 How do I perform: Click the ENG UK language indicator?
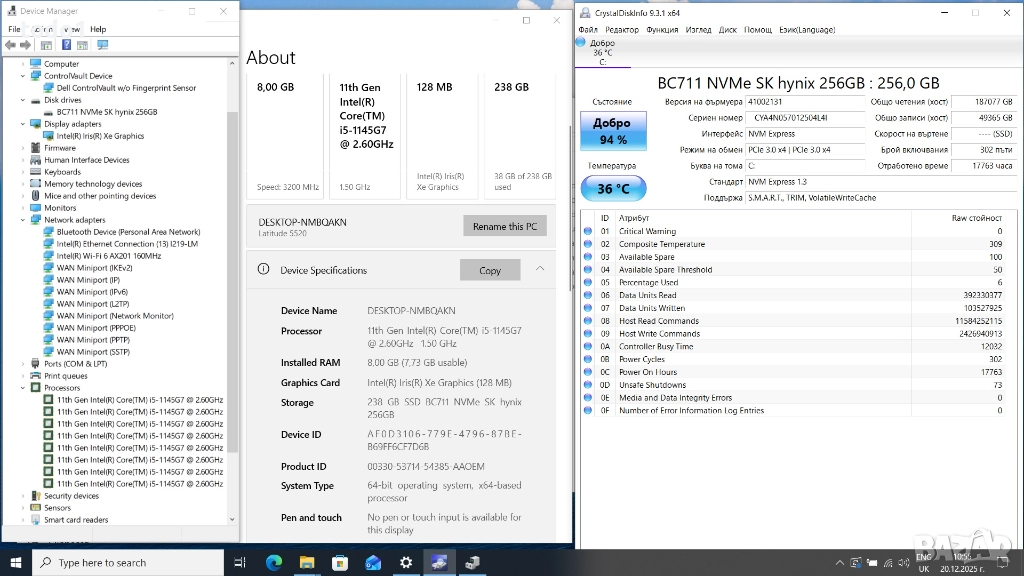923,562
